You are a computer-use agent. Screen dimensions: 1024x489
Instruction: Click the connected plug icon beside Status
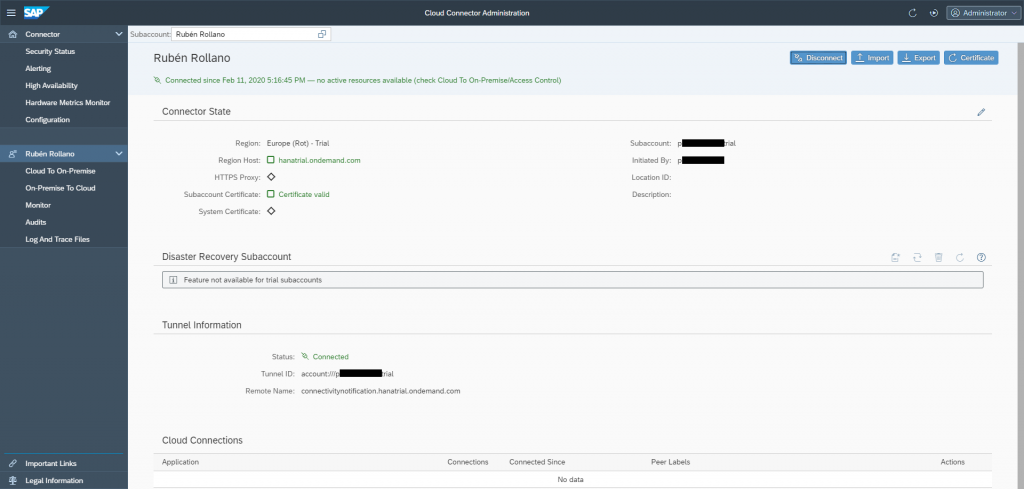coord(304,357)
